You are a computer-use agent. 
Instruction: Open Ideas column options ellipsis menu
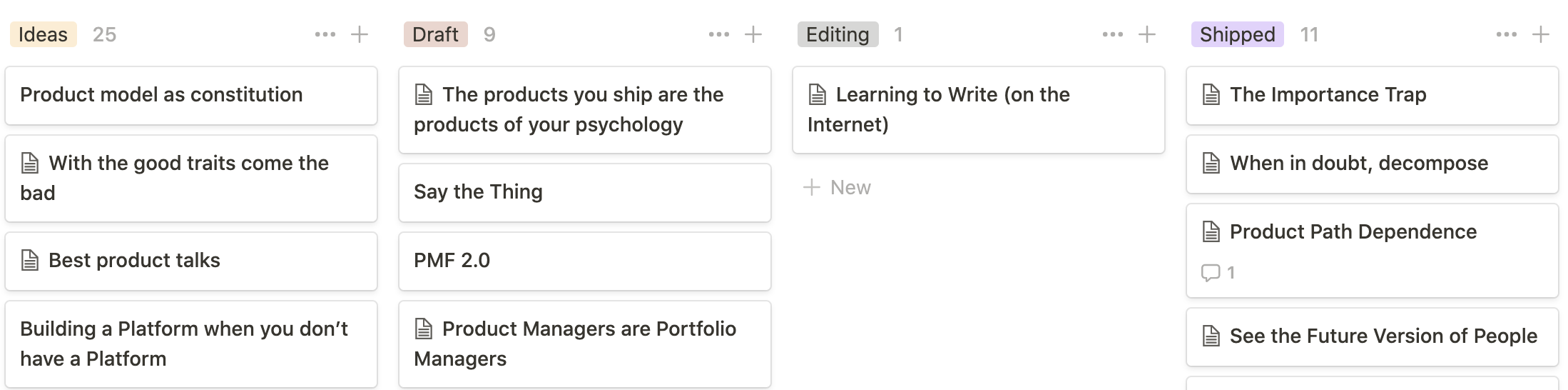pyautogui.click(x=325, y=34)
